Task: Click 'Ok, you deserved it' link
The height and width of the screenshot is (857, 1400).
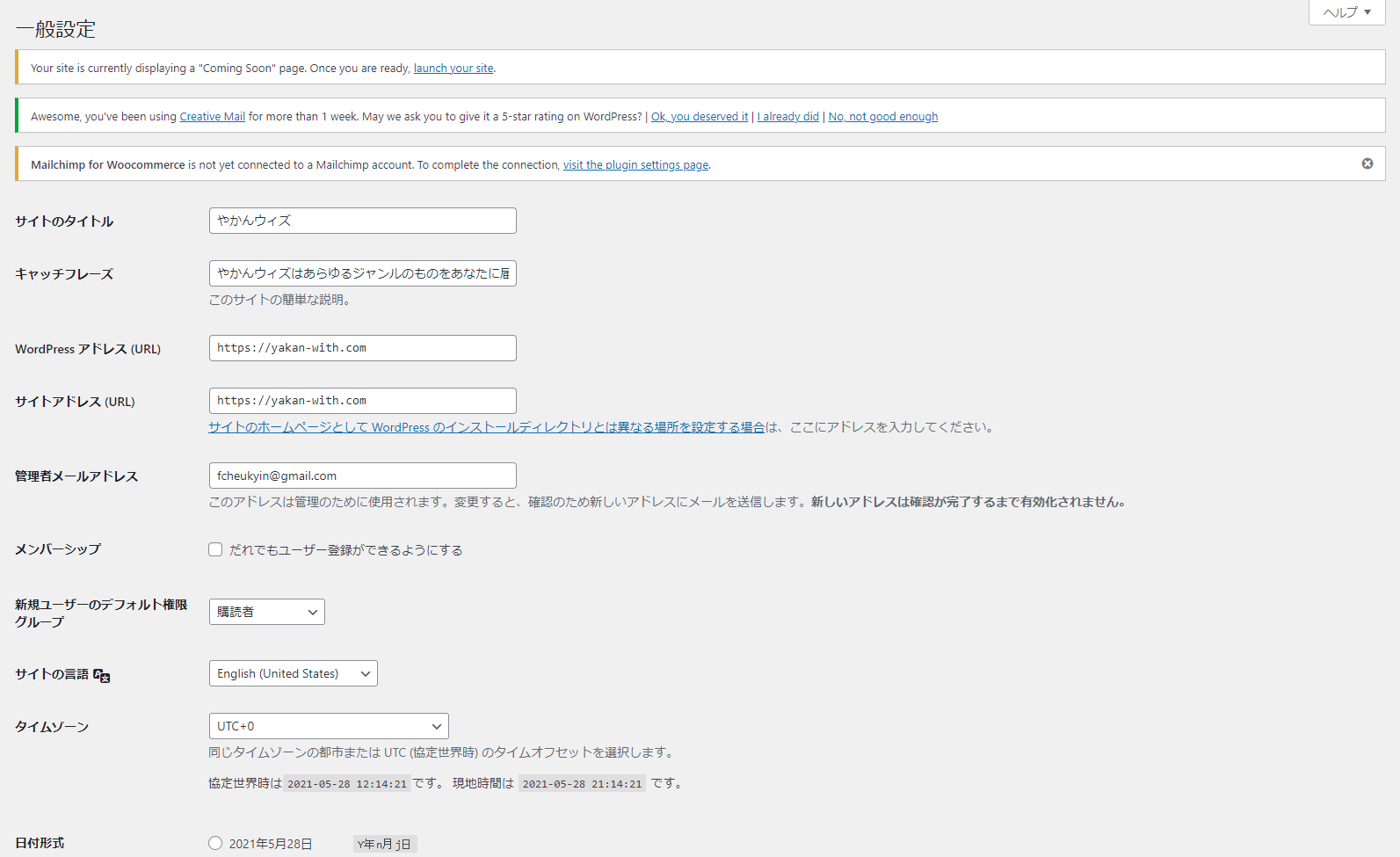Action: [x=700, y=116]
